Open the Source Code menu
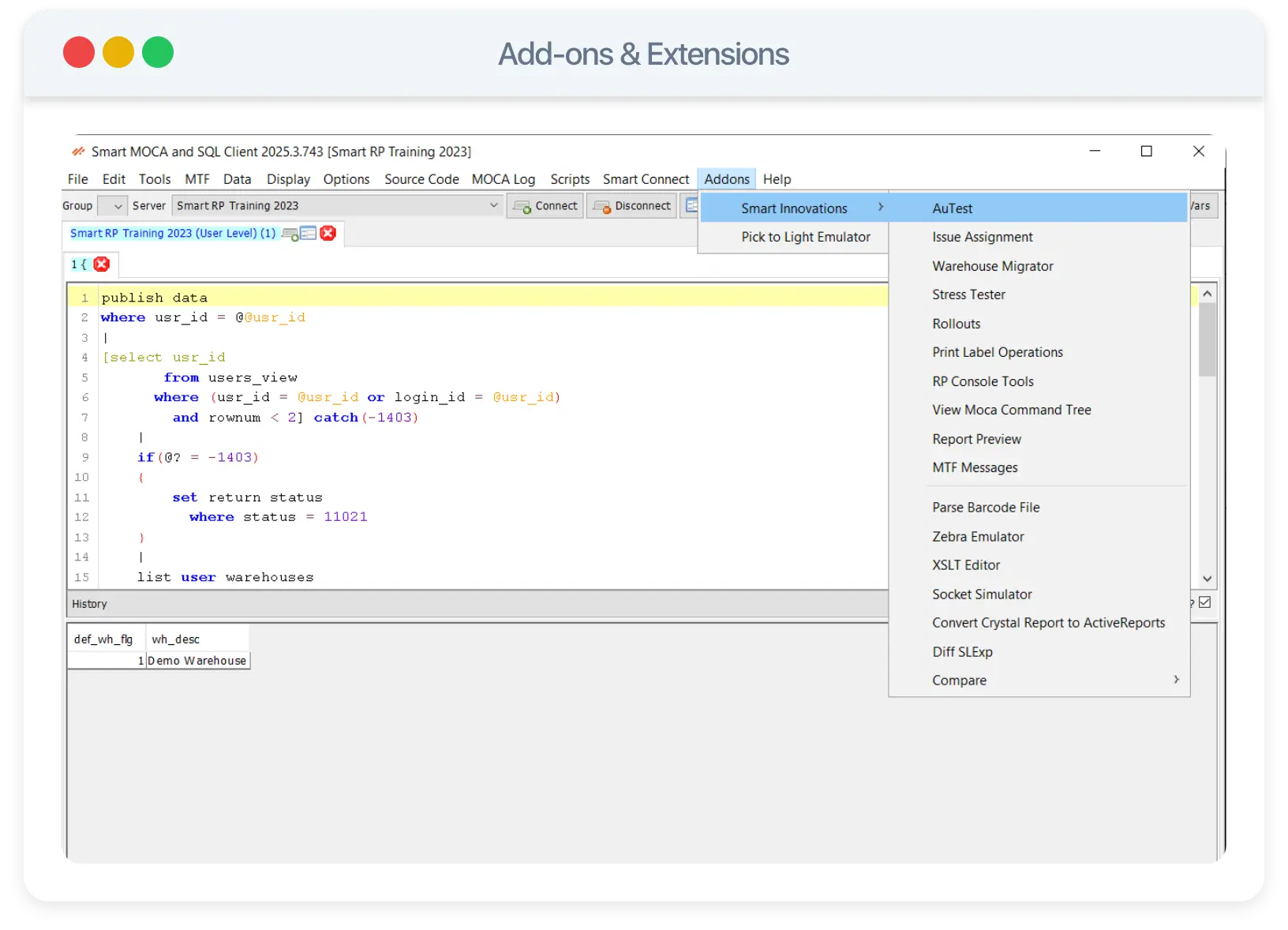1288x930 pixels. [421, 179]
